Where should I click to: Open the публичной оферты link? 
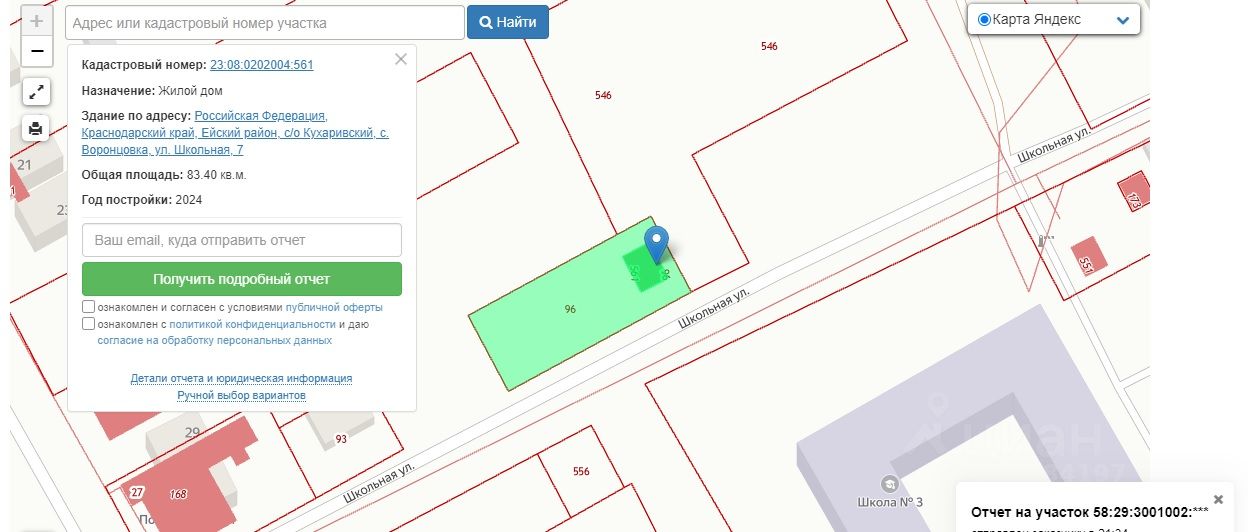[334, 308]
